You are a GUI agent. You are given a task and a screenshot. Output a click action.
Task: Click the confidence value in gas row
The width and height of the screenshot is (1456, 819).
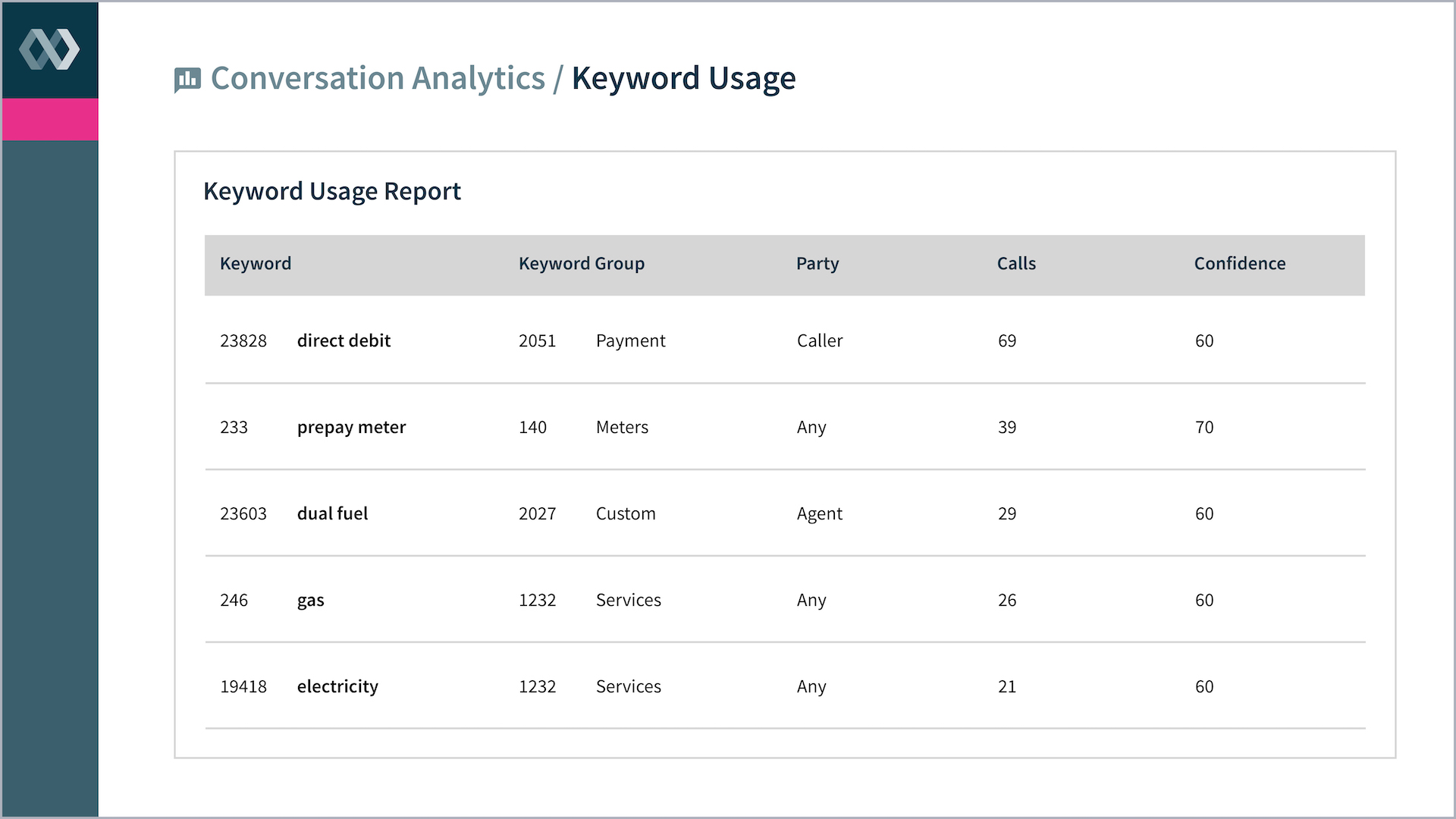pyautogui.click(x=1204, y=600)
